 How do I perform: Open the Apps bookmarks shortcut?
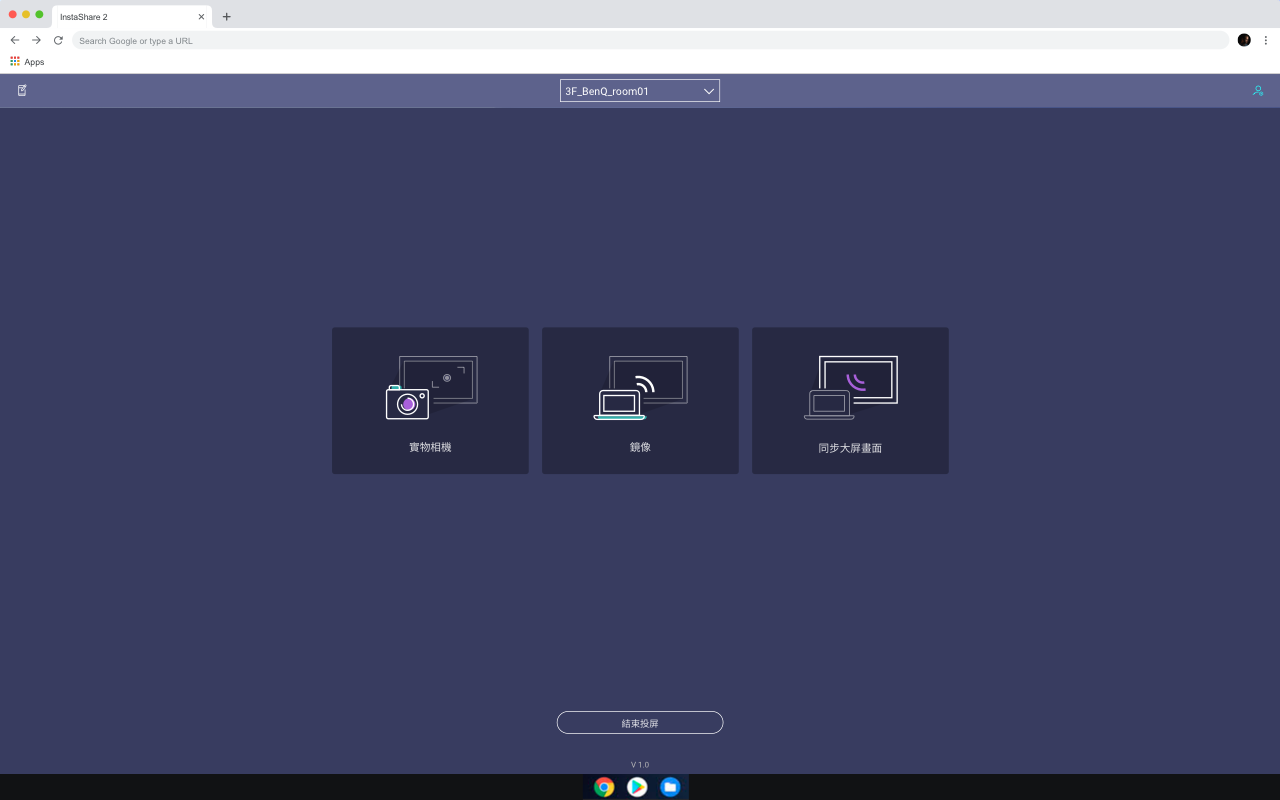tap(27, 62)
